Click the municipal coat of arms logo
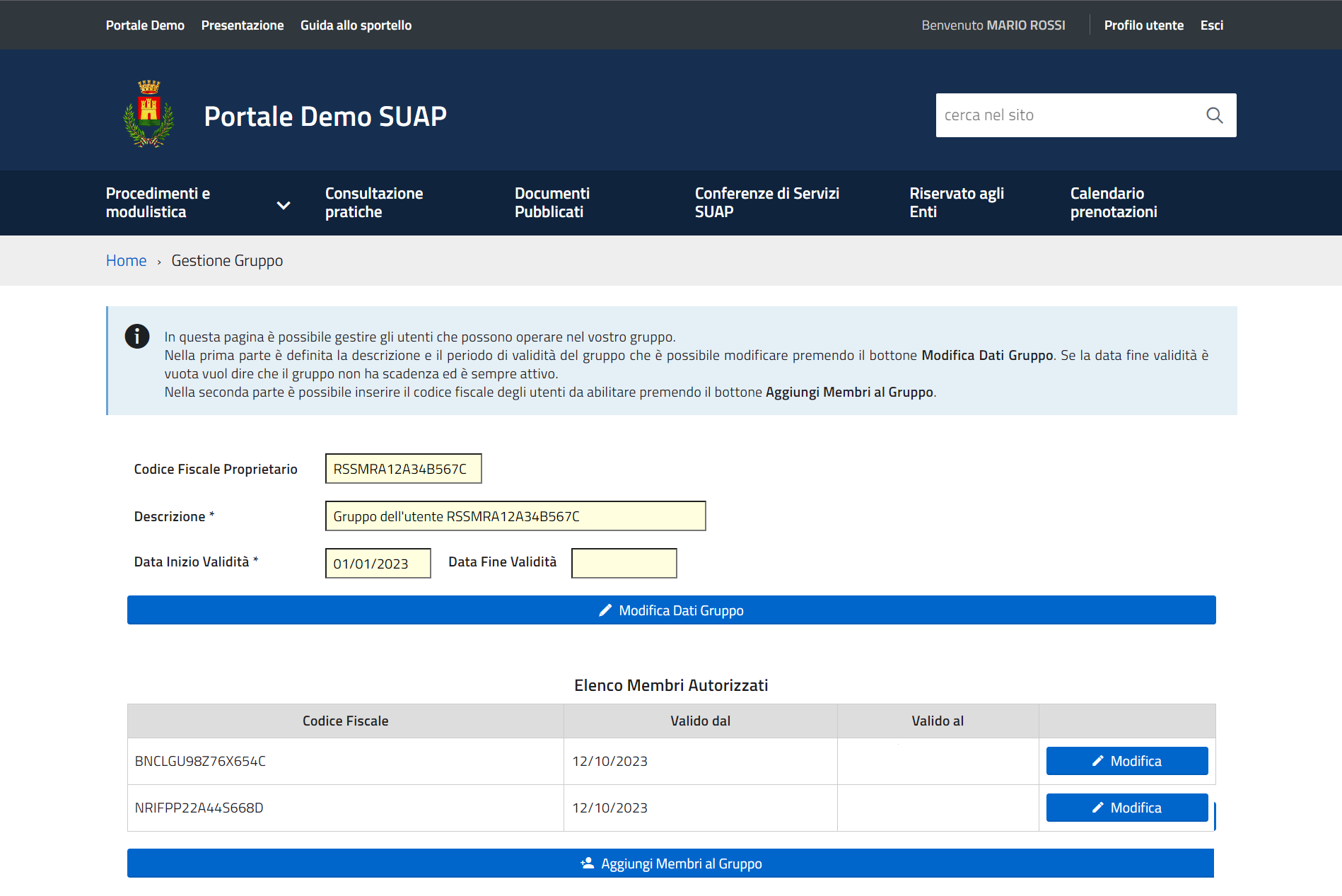1342x896 pixels. [x=148, y=114]
